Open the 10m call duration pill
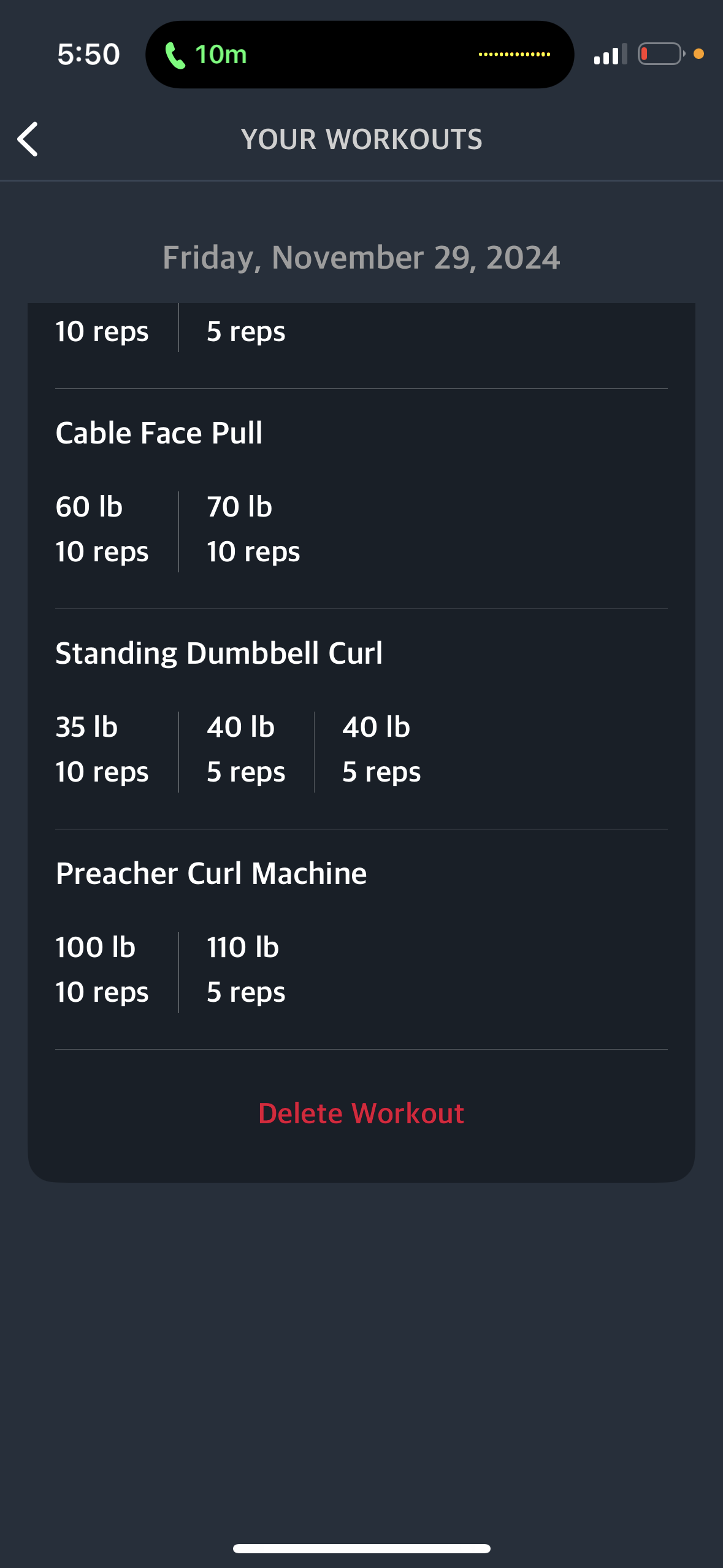723x1568 pixels. 359,55
